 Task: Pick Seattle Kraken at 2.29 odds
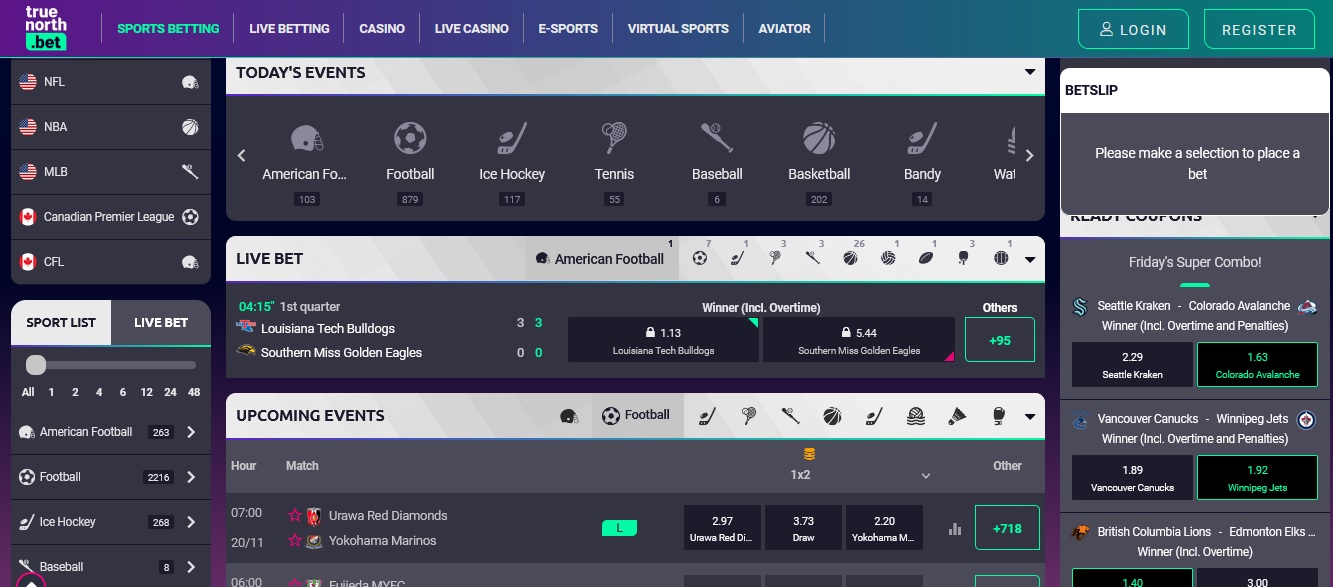(1133, 365)
